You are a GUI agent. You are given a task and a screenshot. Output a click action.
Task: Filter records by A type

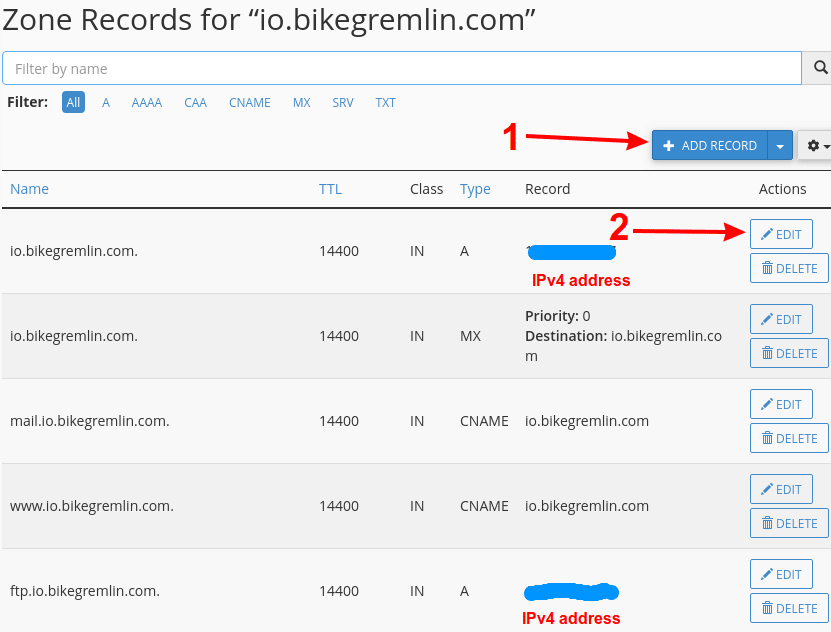106,102
